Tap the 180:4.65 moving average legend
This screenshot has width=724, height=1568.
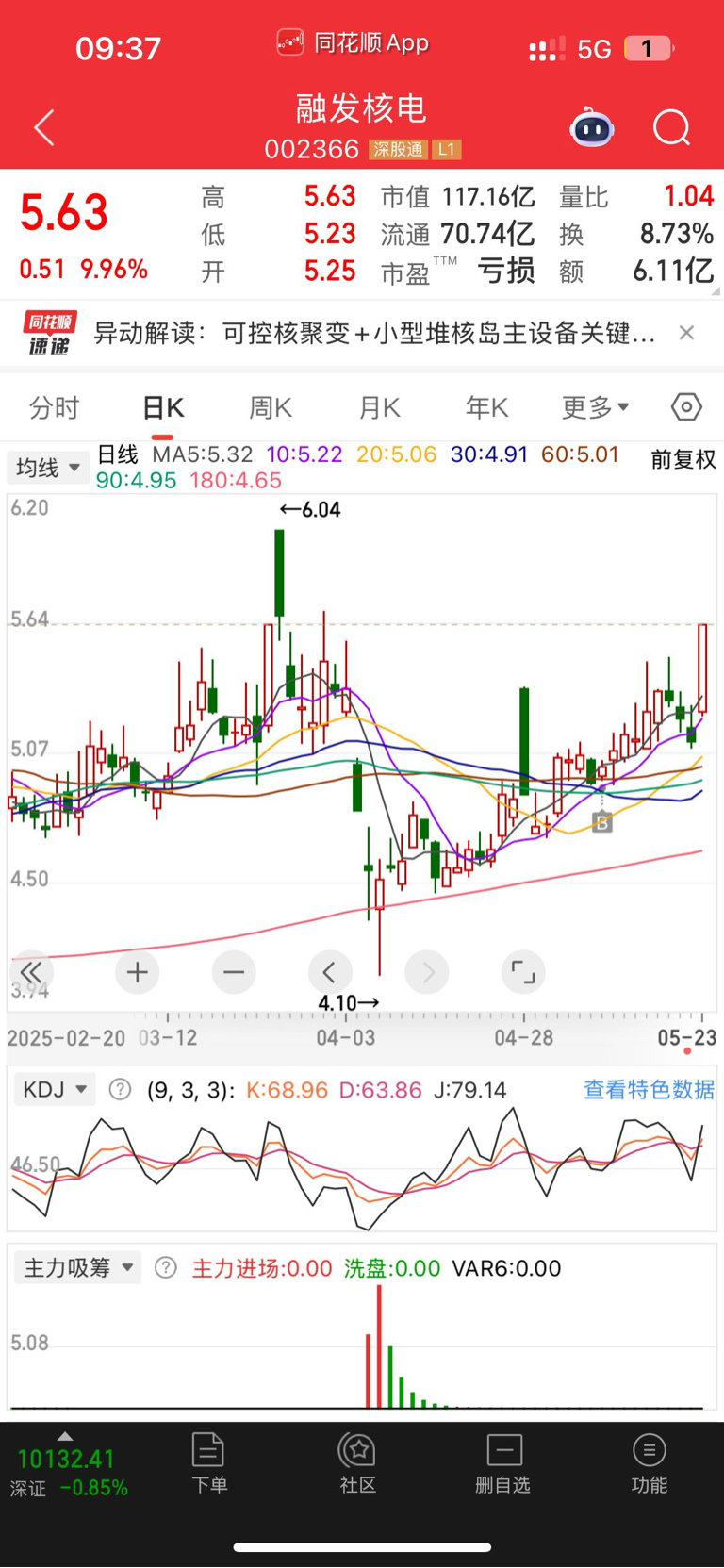(236, 480)
